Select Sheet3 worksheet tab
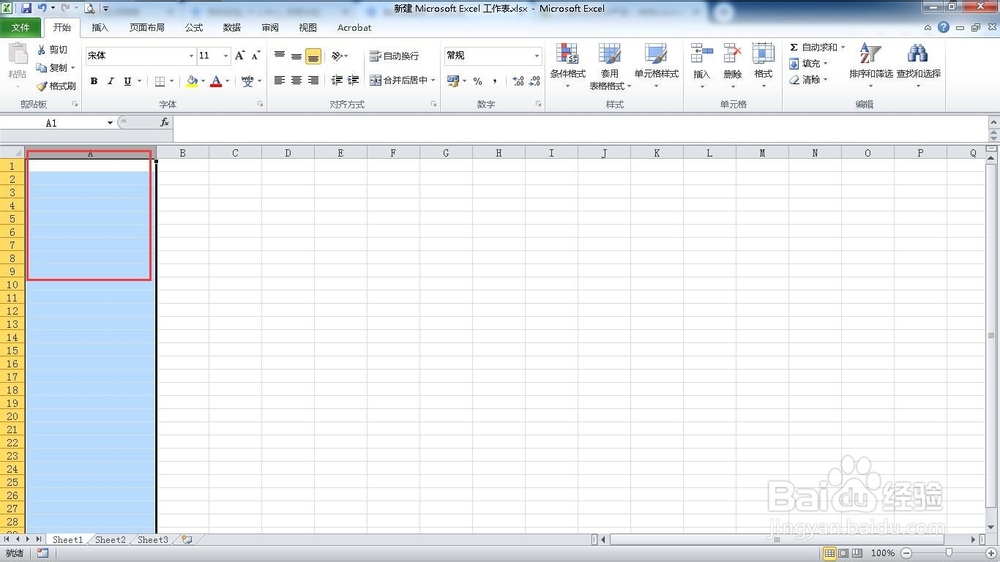This screenshot has height=562, width=1000. pos(153,540)
